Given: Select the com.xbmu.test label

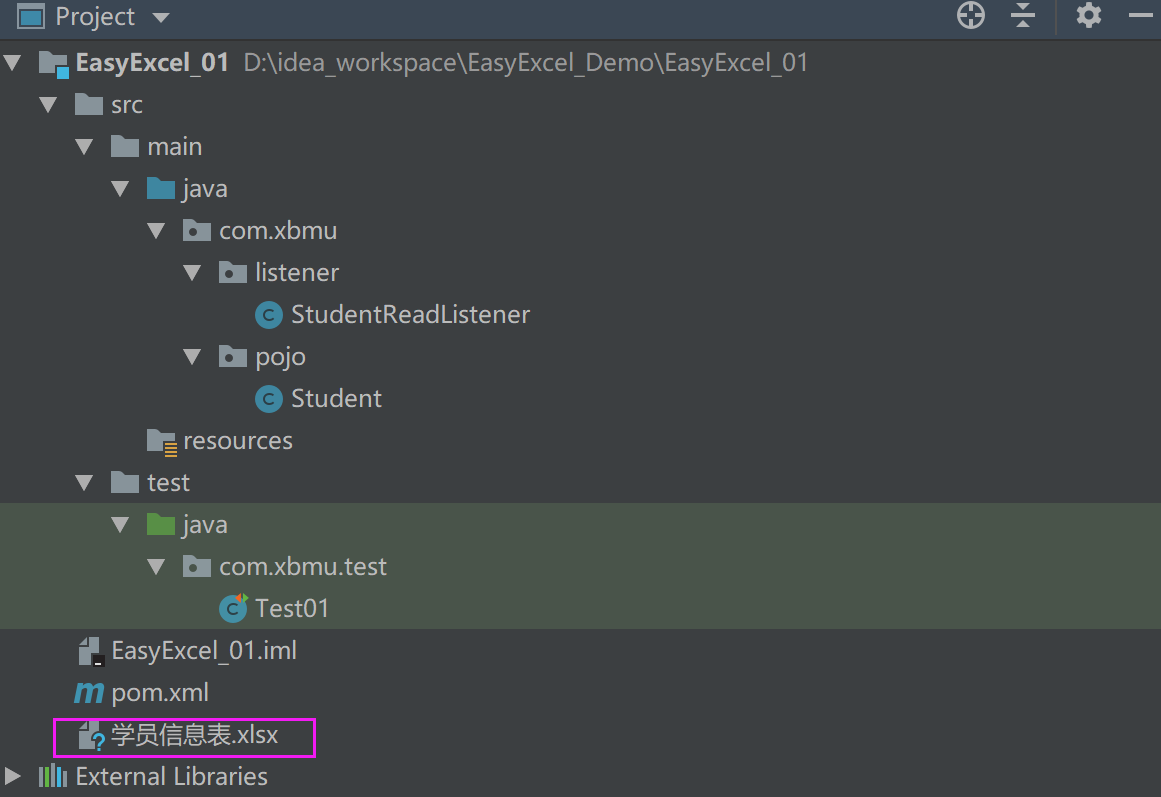Looking at the screenshot, I should pyautogui.click(x=303, y=567).
